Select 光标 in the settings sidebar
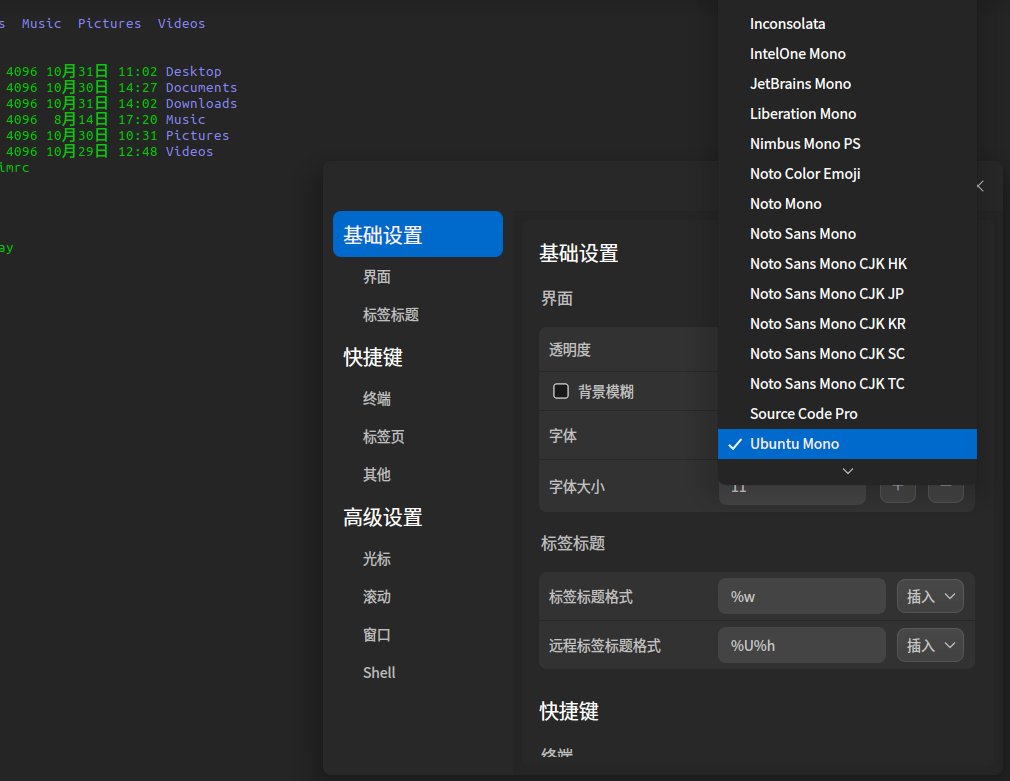 tap(377, 559)
